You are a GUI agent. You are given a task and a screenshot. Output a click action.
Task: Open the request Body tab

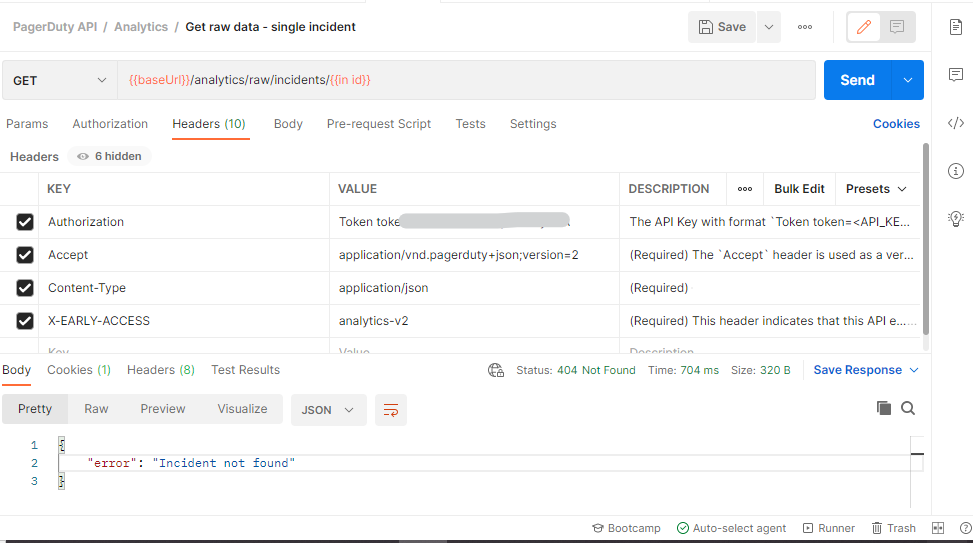click(288, 124)
